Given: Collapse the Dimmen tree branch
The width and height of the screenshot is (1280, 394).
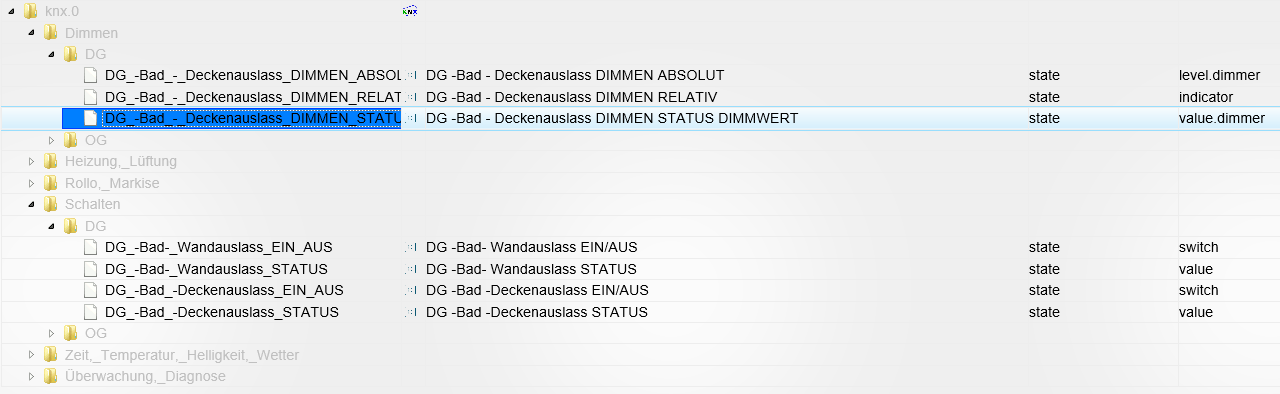Looking at the screenshot, I should 32,34.
